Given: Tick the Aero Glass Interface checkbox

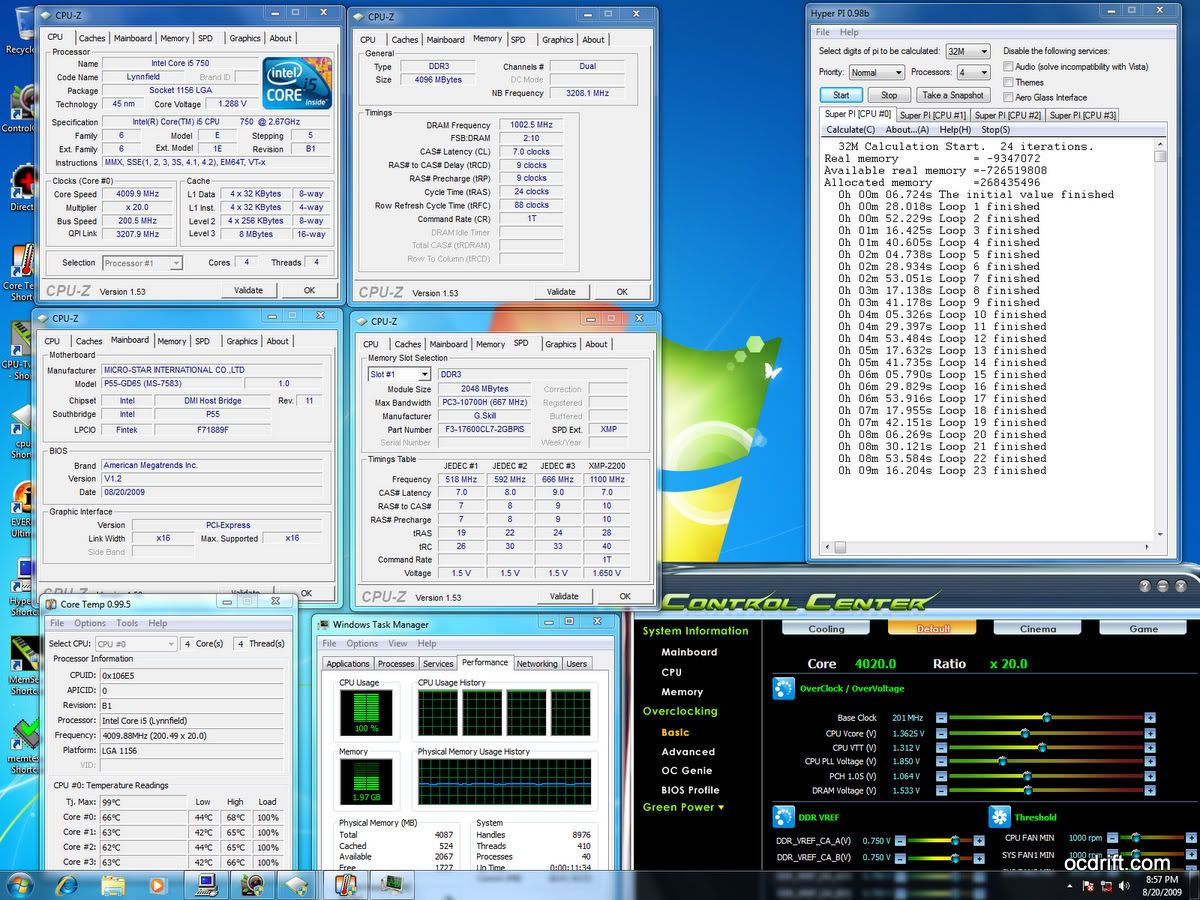Looking at the screenshot, I should 1008,97.
